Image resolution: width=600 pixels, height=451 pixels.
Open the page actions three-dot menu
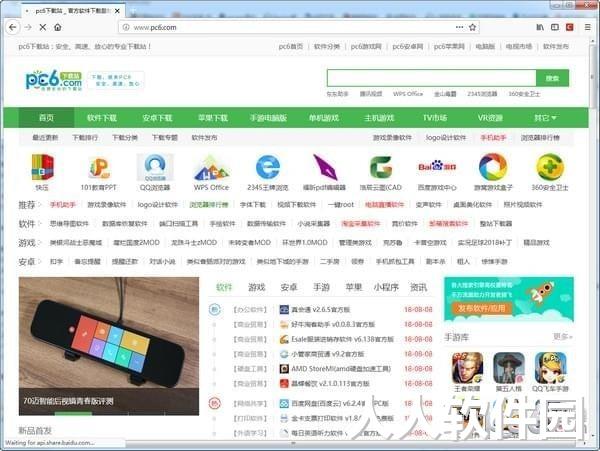[x=459, y=27]
